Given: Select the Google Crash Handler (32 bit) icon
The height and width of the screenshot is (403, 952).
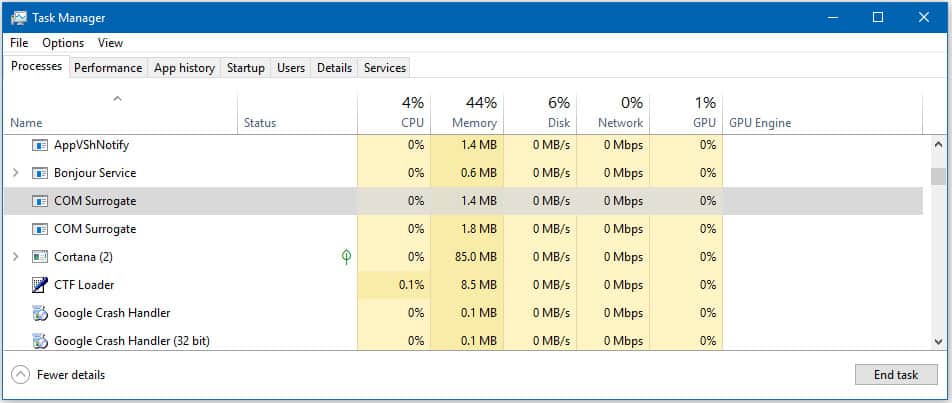Looking at the screenshot, I should (40, 340).
